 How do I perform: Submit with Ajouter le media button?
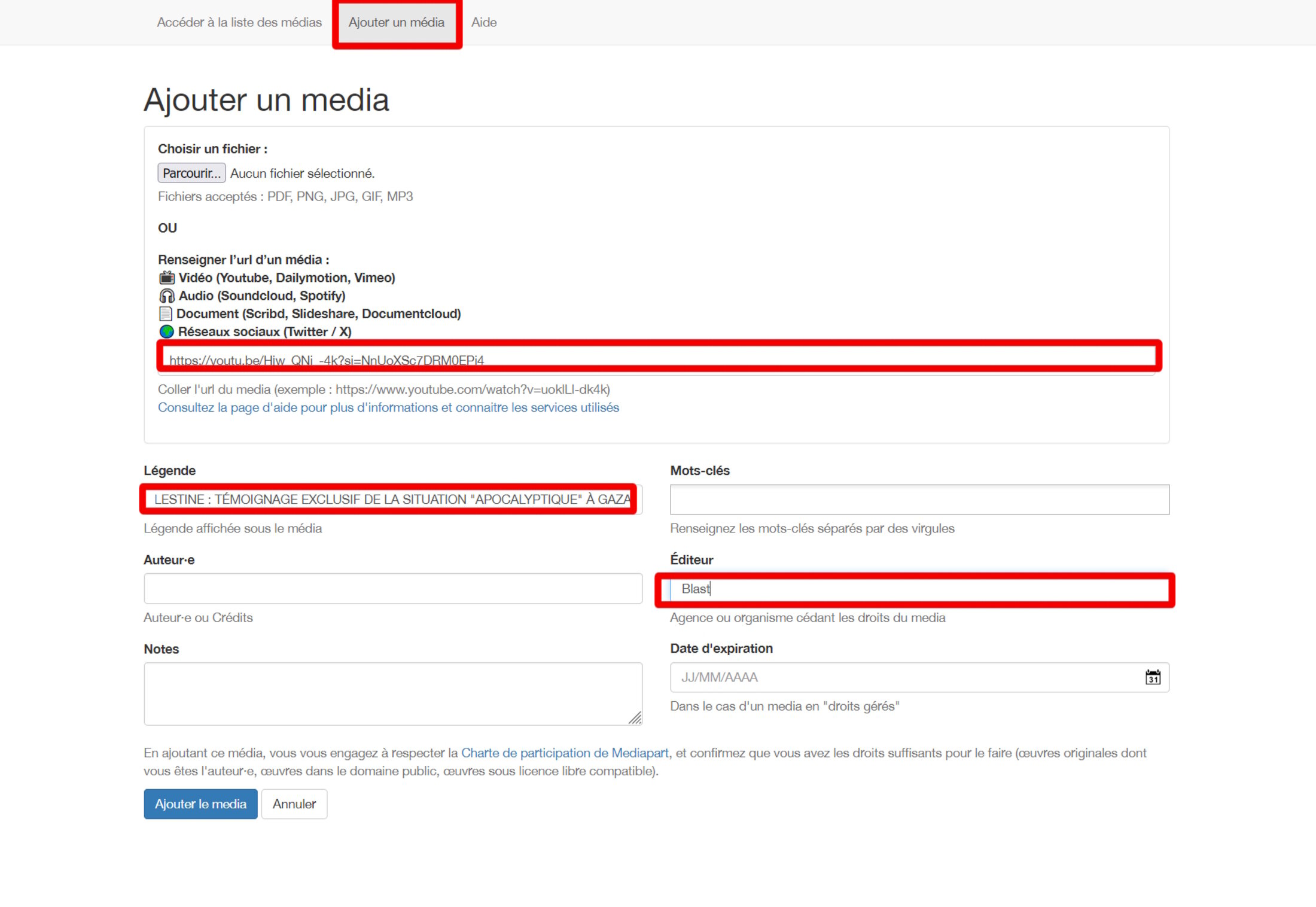(x=200, y=803)
